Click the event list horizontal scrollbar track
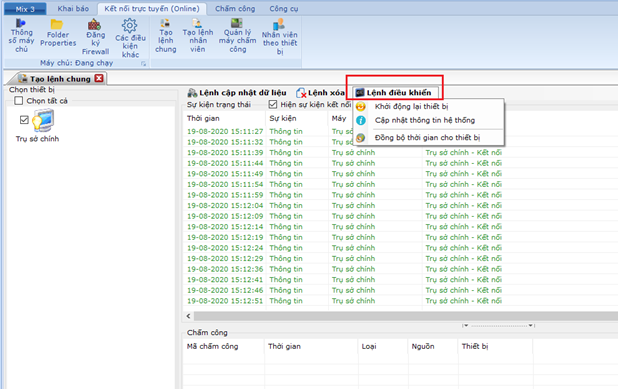The image size is (619, 389). pos(406,316)
